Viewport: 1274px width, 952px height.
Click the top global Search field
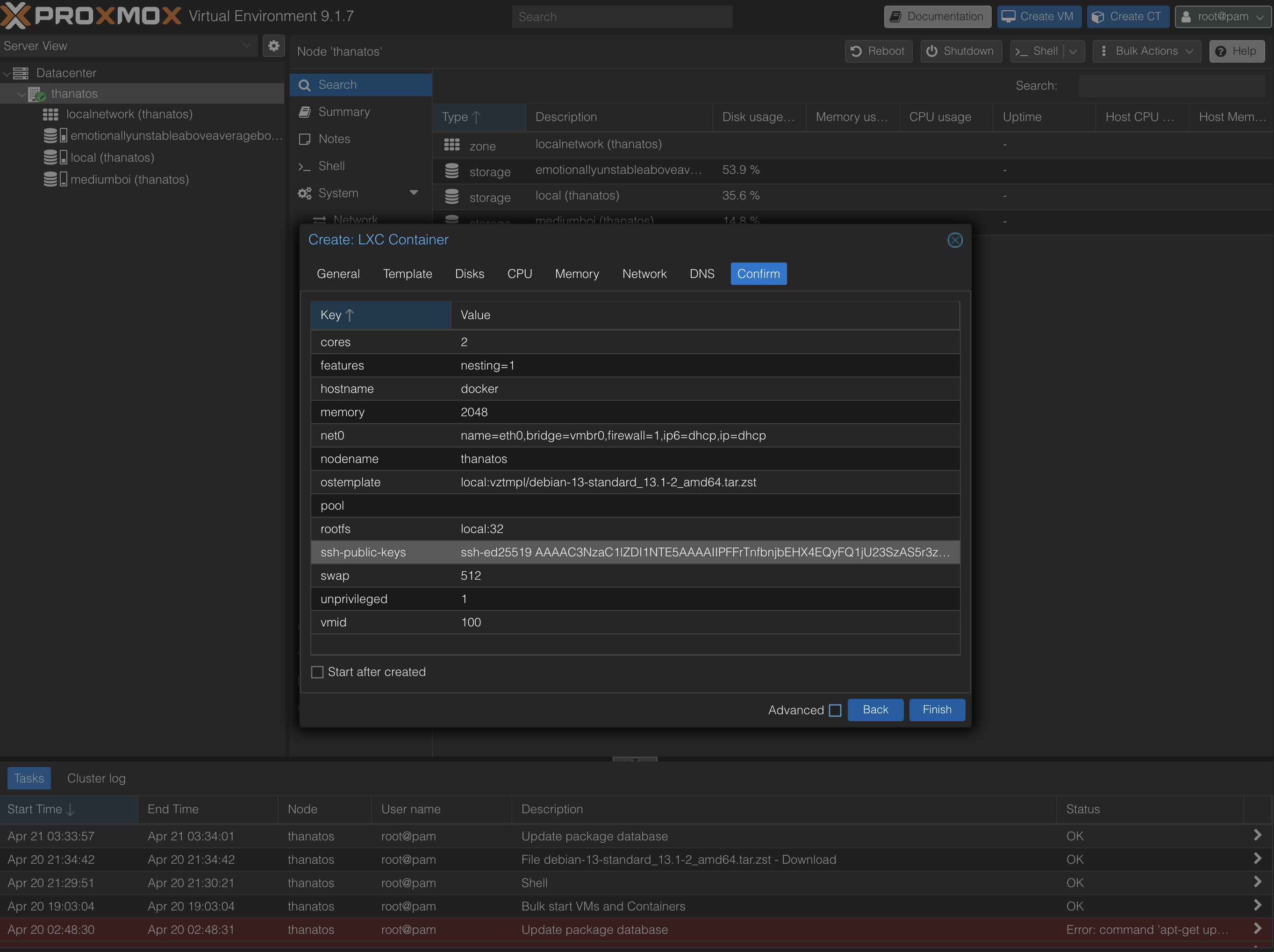pyautogui.click(x=622, y=17)
